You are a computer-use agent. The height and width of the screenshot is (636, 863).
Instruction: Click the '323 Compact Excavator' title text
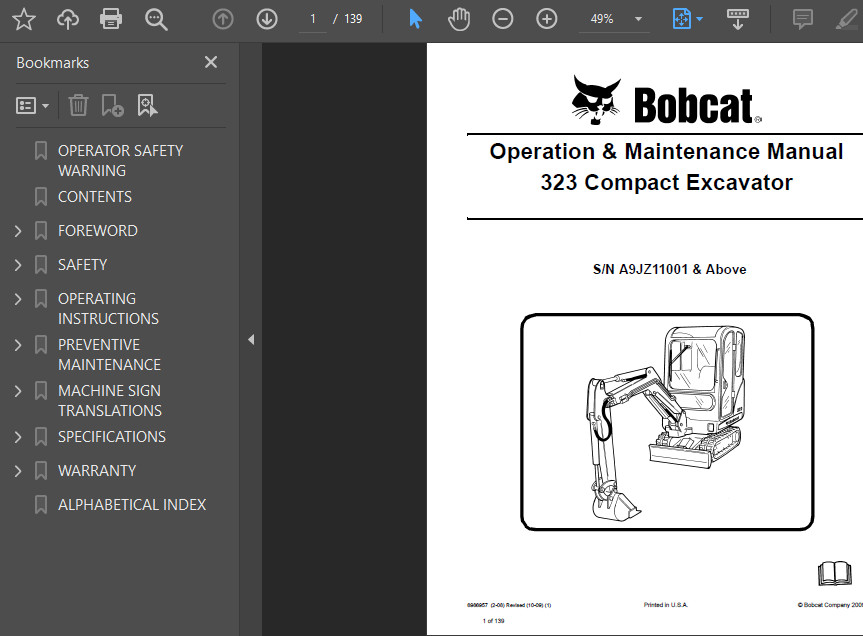(x=667, y=183)
